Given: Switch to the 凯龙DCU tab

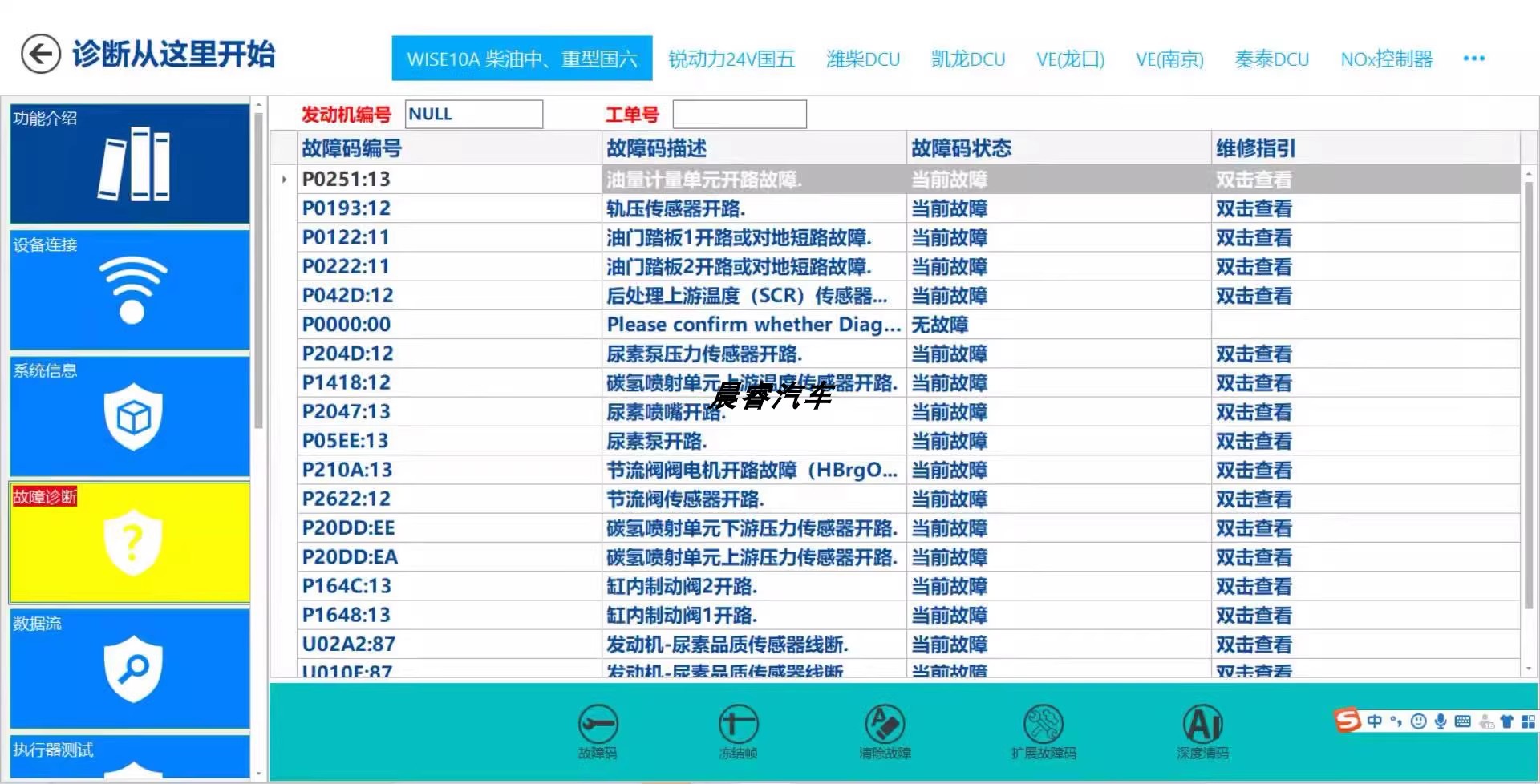Looking at the screenshot, I should [x=968, y=59].
